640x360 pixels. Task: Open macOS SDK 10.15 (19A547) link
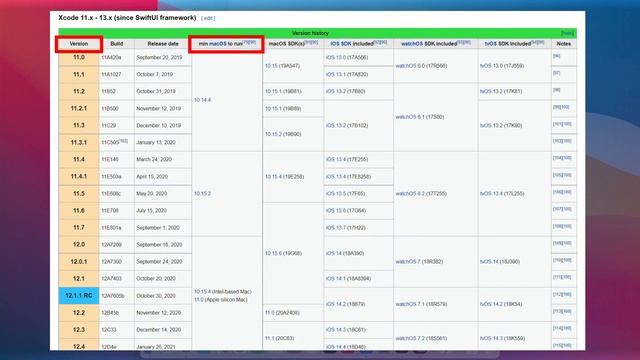(x=282, y=66)
